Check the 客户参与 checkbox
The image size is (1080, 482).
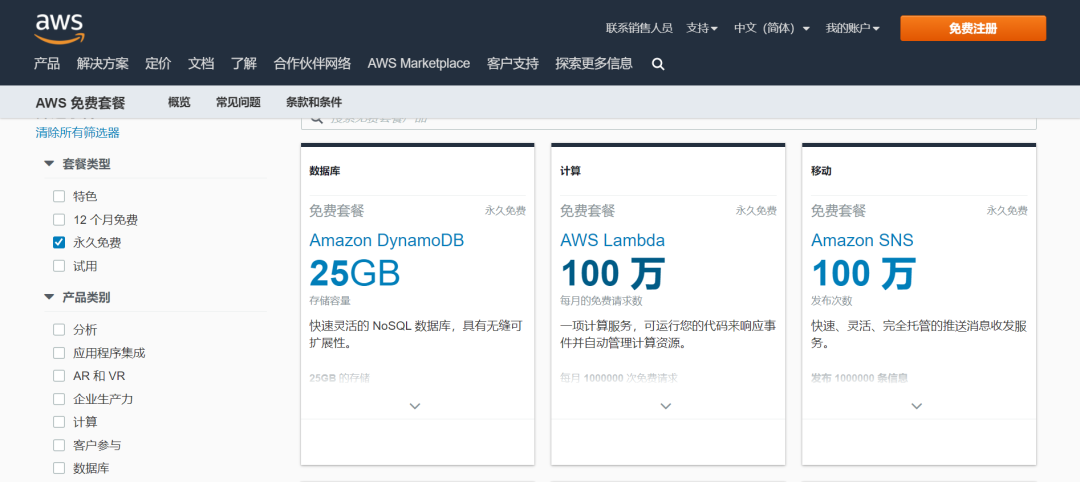click(x=59, y=446)
